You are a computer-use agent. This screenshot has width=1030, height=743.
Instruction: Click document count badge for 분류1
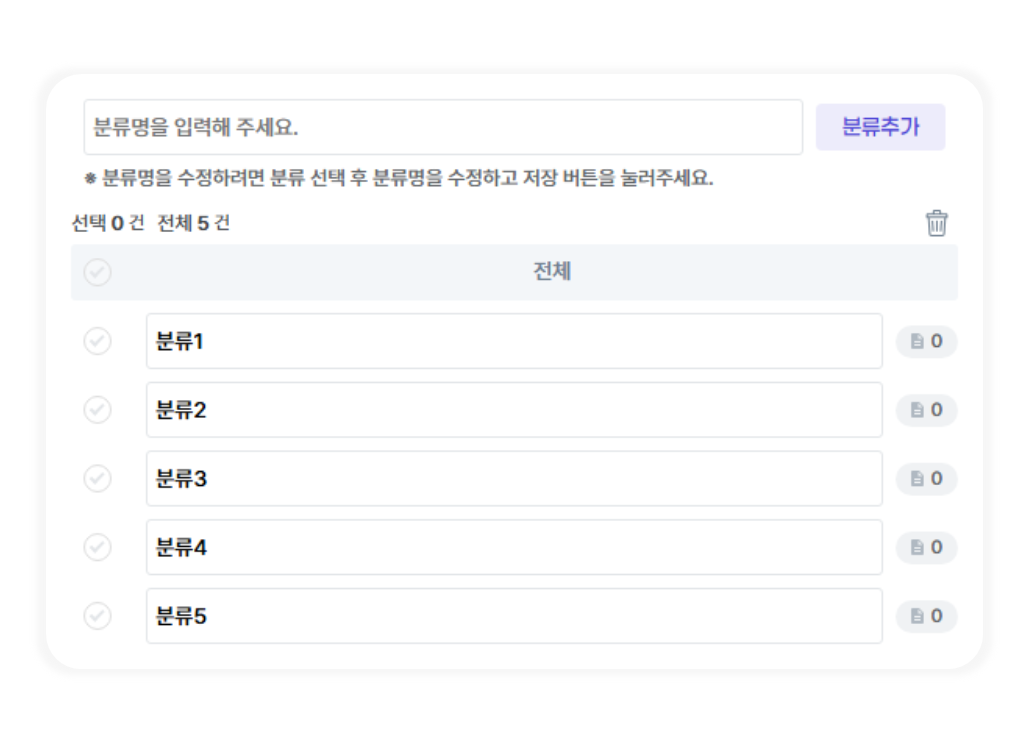[x=926, y=342]
